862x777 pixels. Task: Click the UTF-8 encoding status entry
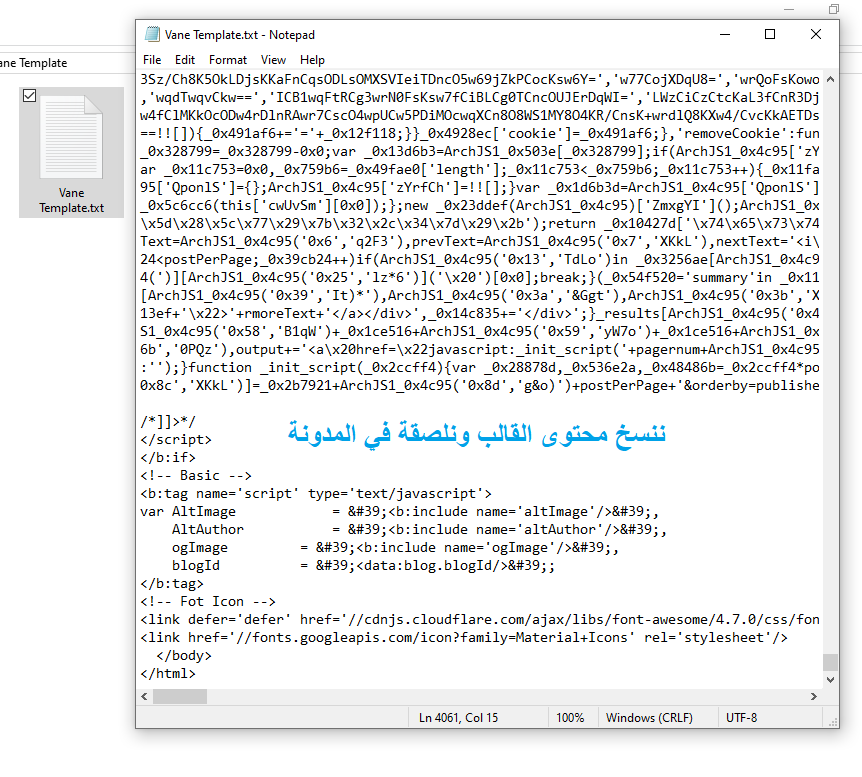pyautogui.click(x=741, y=718)
